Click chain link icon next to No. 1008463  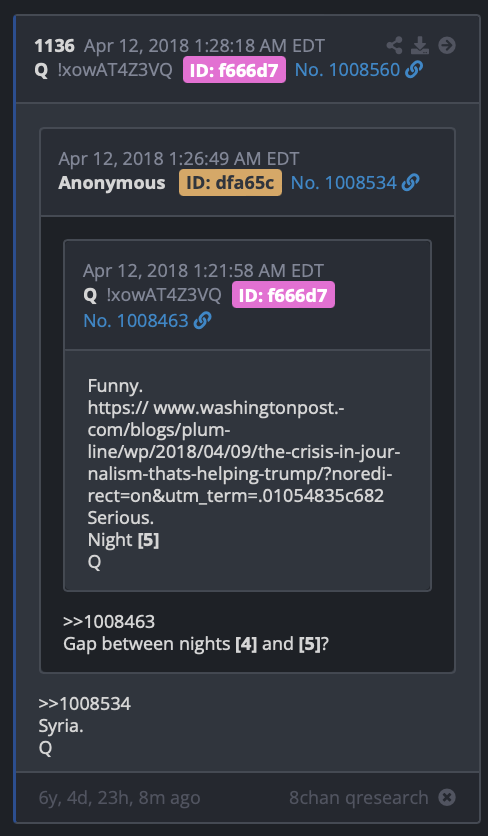coord(203,320)
